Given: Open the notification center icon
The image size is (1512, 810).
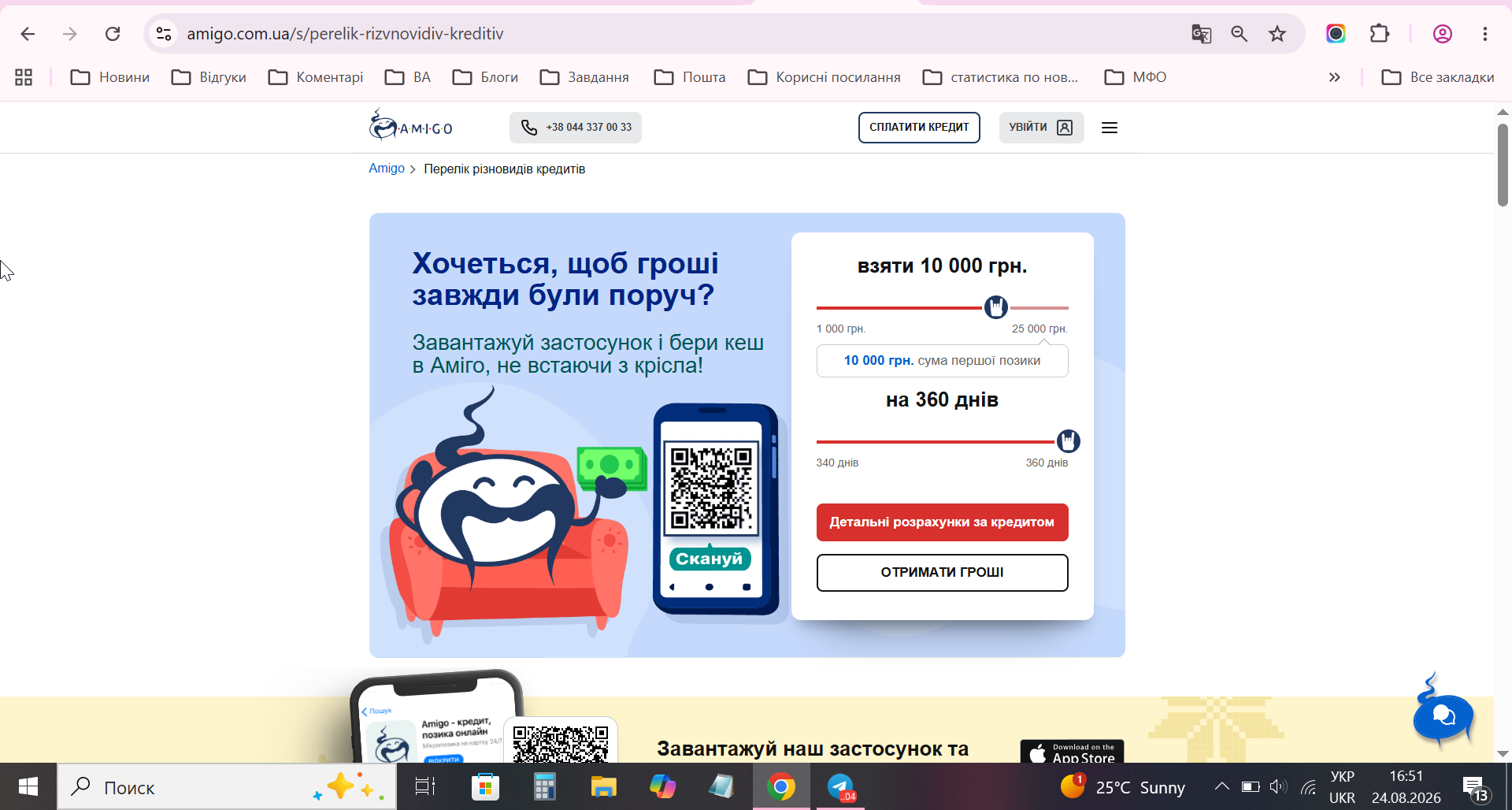Looking at the screenshot, I should click(1475, 787).
